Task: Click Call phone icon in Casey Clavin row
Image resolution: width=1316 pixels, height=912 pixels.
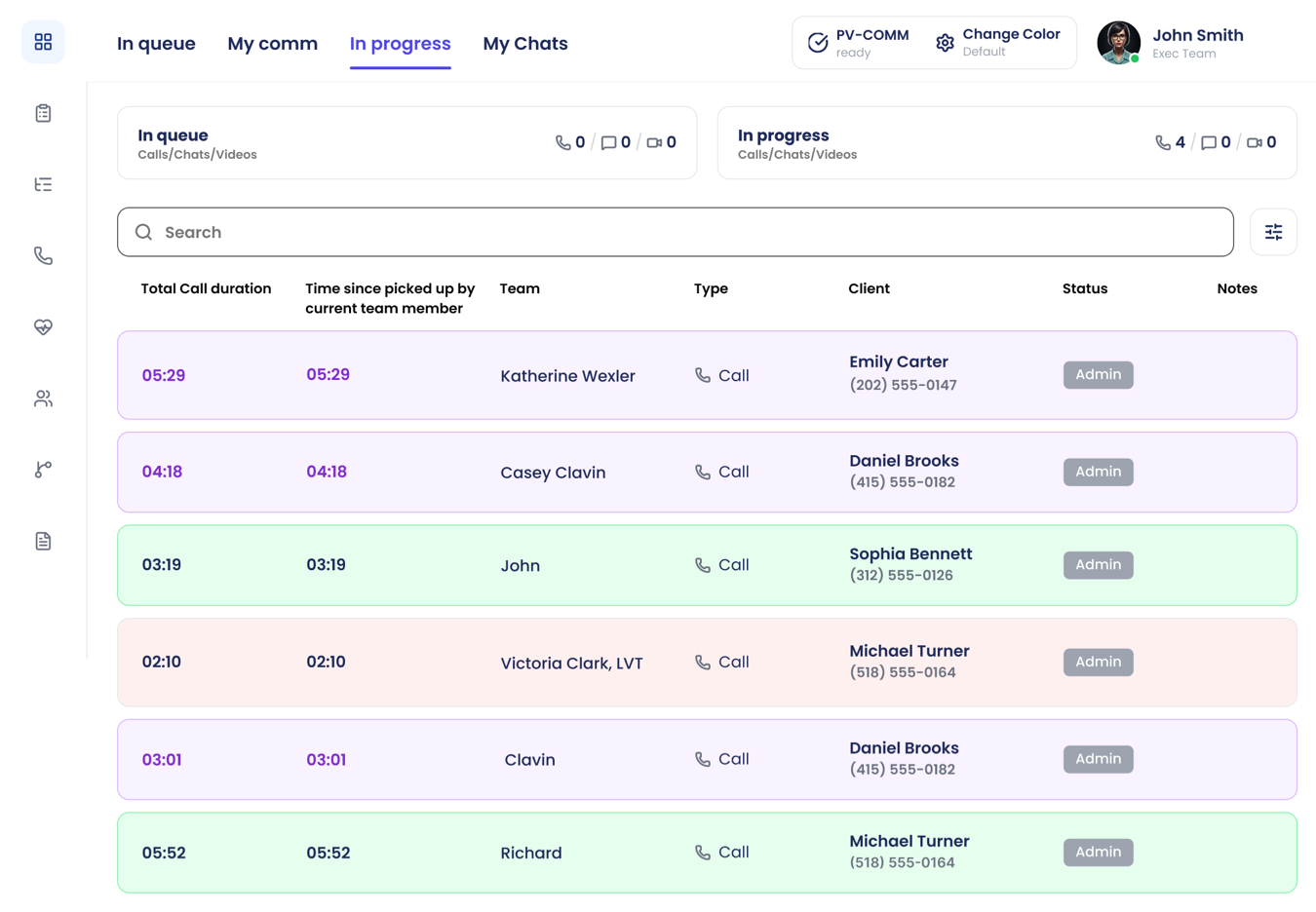Action: (x=703, y=472)
